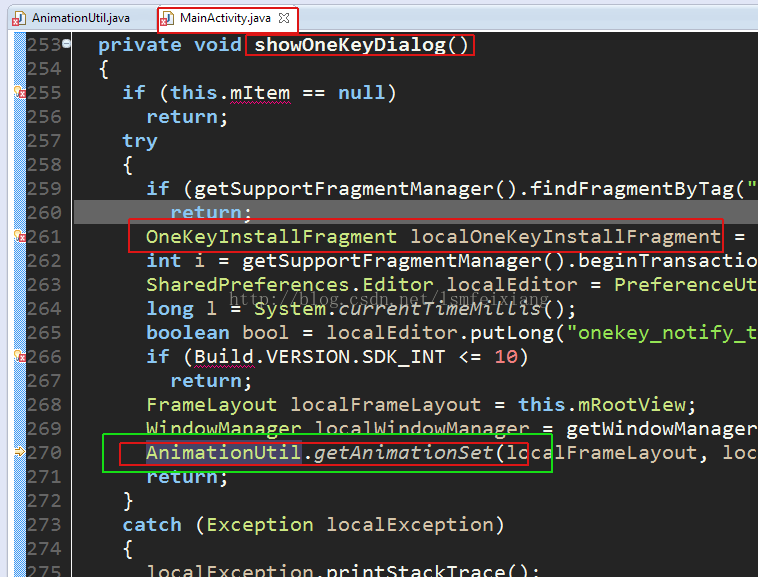Screen dimensions: 758x577
Task: Click localOneKeyInstallFragment variable on line 261
Action: click(566, 237)
